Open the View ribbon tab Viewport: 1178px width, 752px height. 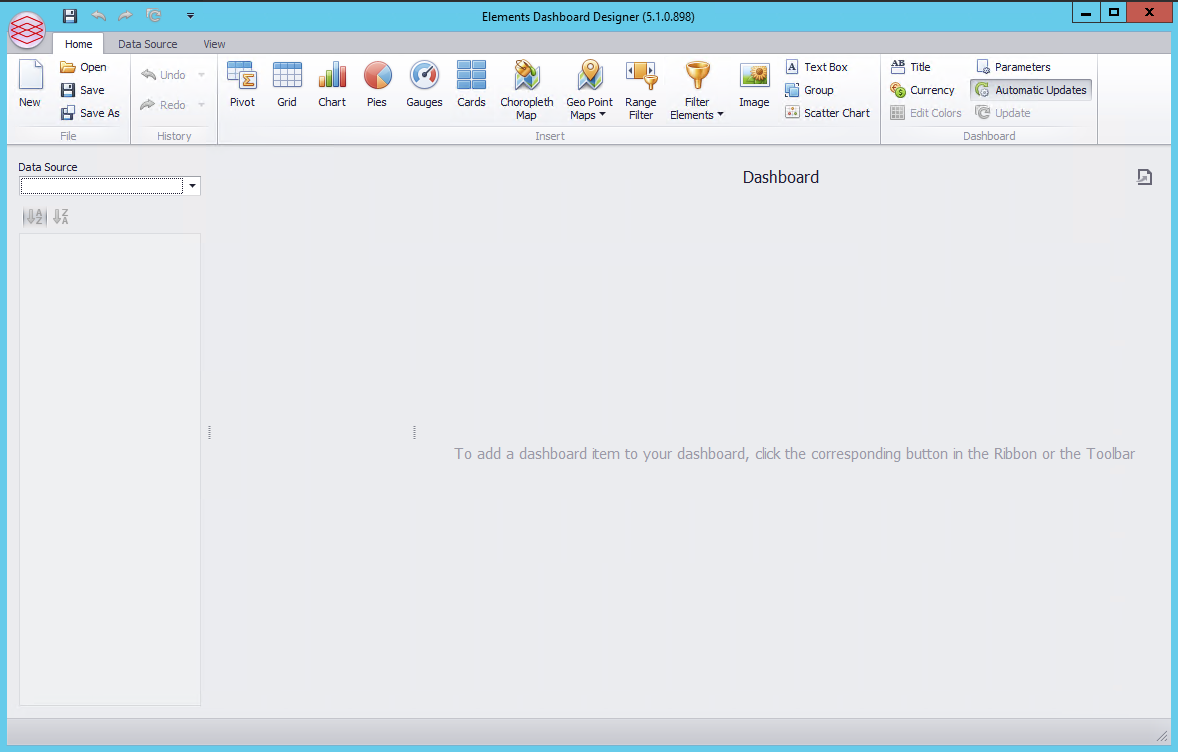pyautogui.click(x=214, y=44)
